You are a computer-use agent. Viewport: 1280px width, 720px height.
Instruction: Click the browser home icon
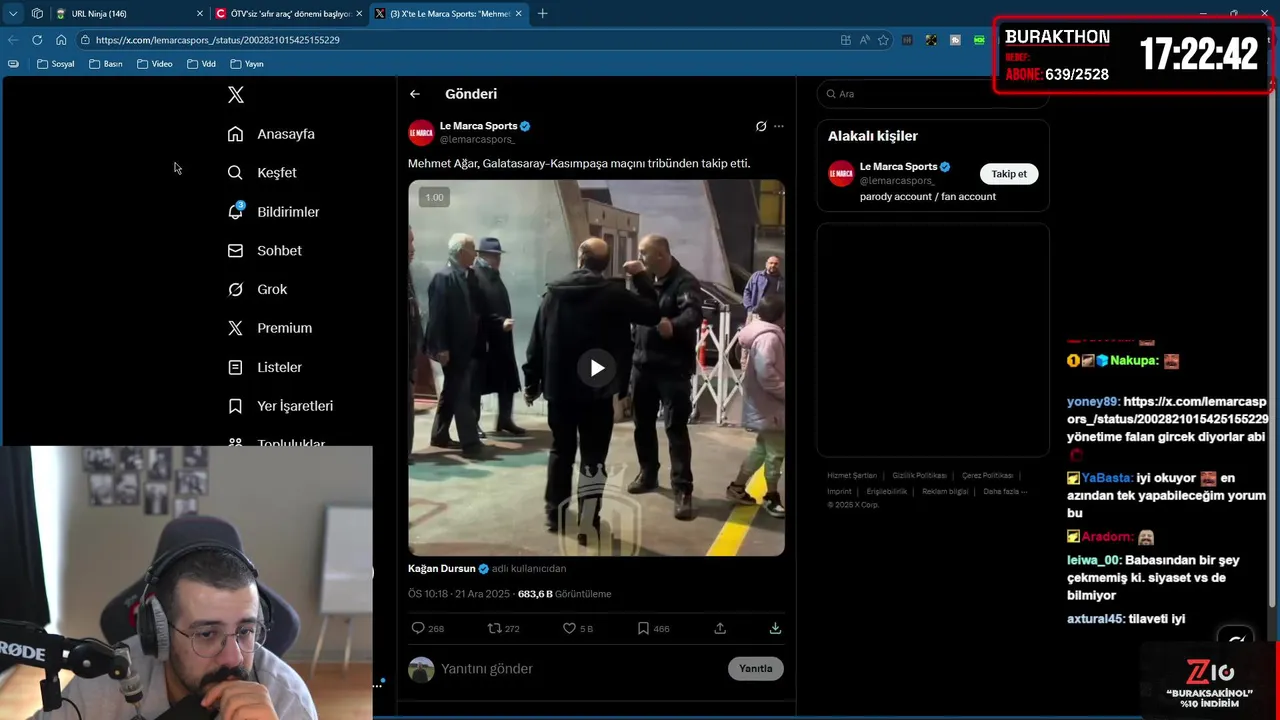[61, 40]
